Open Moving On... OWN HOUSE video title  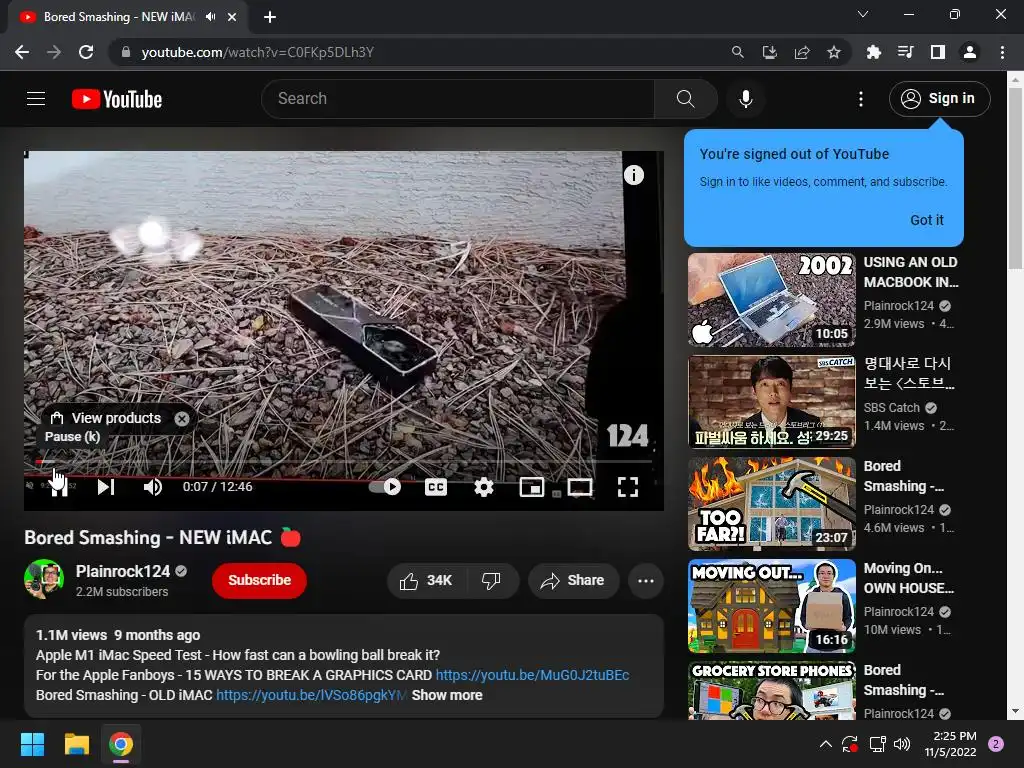908,578
